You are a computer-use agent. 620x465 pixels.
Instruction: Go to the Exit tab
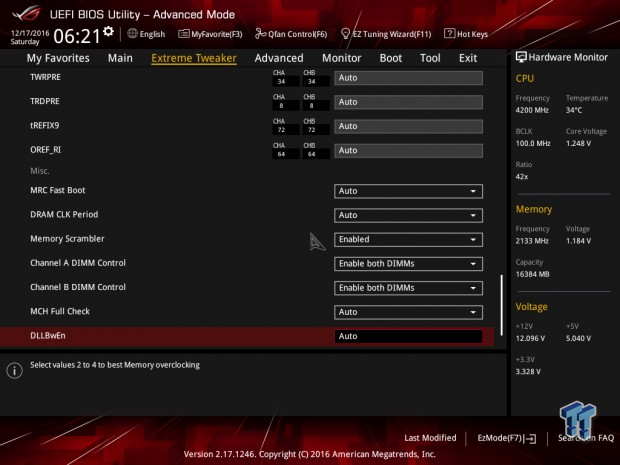click(468, 58)
